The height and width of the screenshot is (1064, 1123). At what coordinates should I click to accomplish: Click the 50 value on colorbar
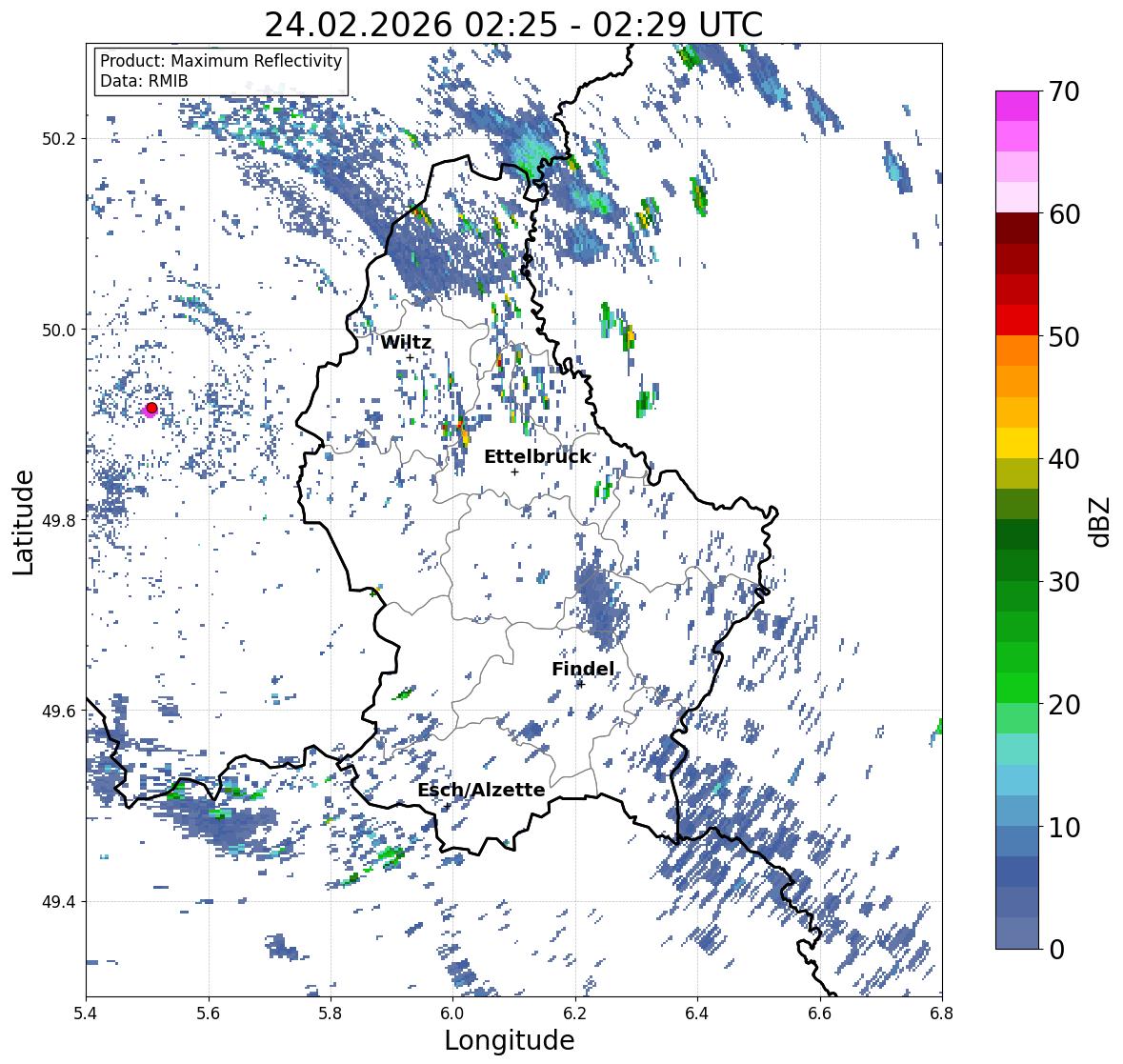click(1064, 336)
